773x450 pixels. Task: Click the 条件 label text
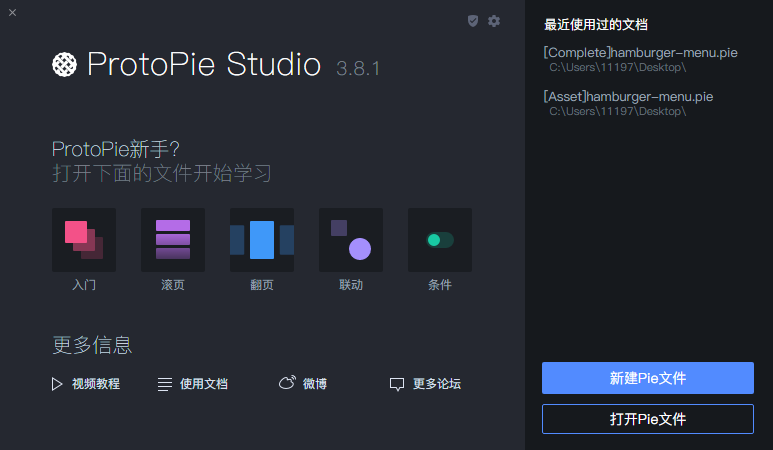click(x=440, y=285)
